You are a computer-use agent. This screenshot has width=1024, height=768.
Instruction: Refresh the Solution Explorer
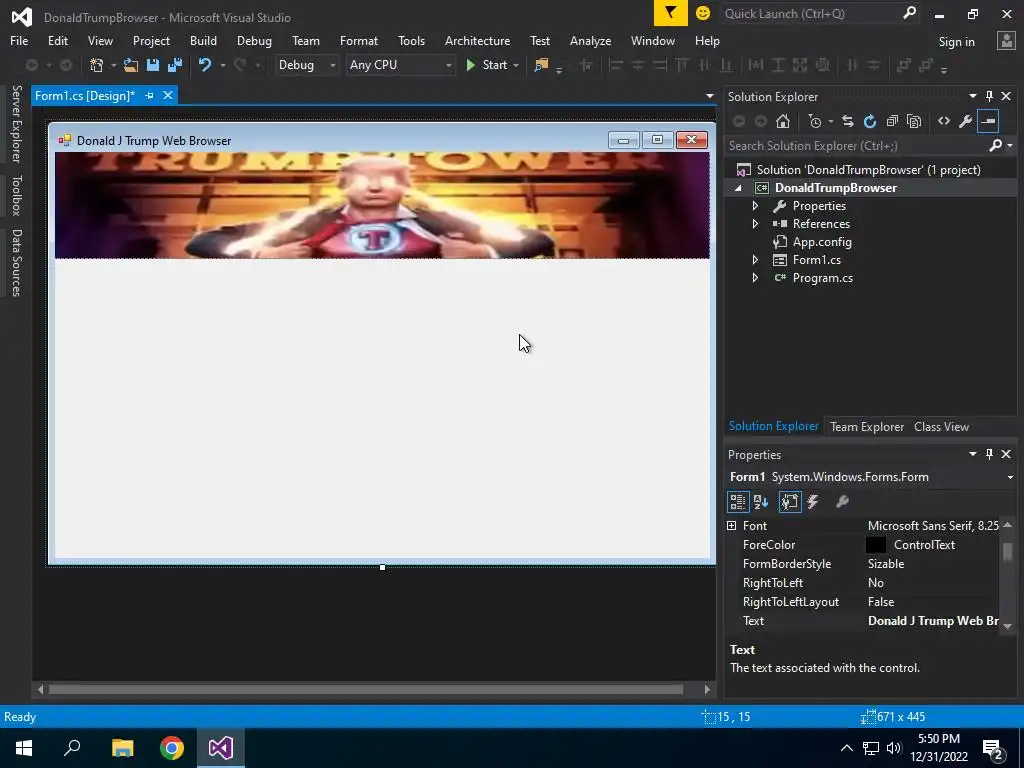pos(870,121)
